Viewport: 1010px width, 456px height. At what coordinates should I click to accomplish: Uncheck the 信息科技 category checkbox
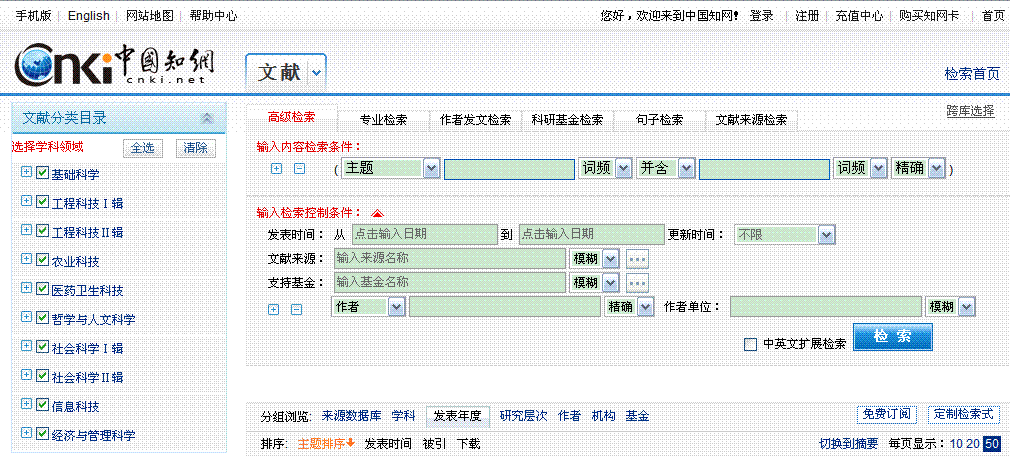pyautogui.click(x=42, y=406)
